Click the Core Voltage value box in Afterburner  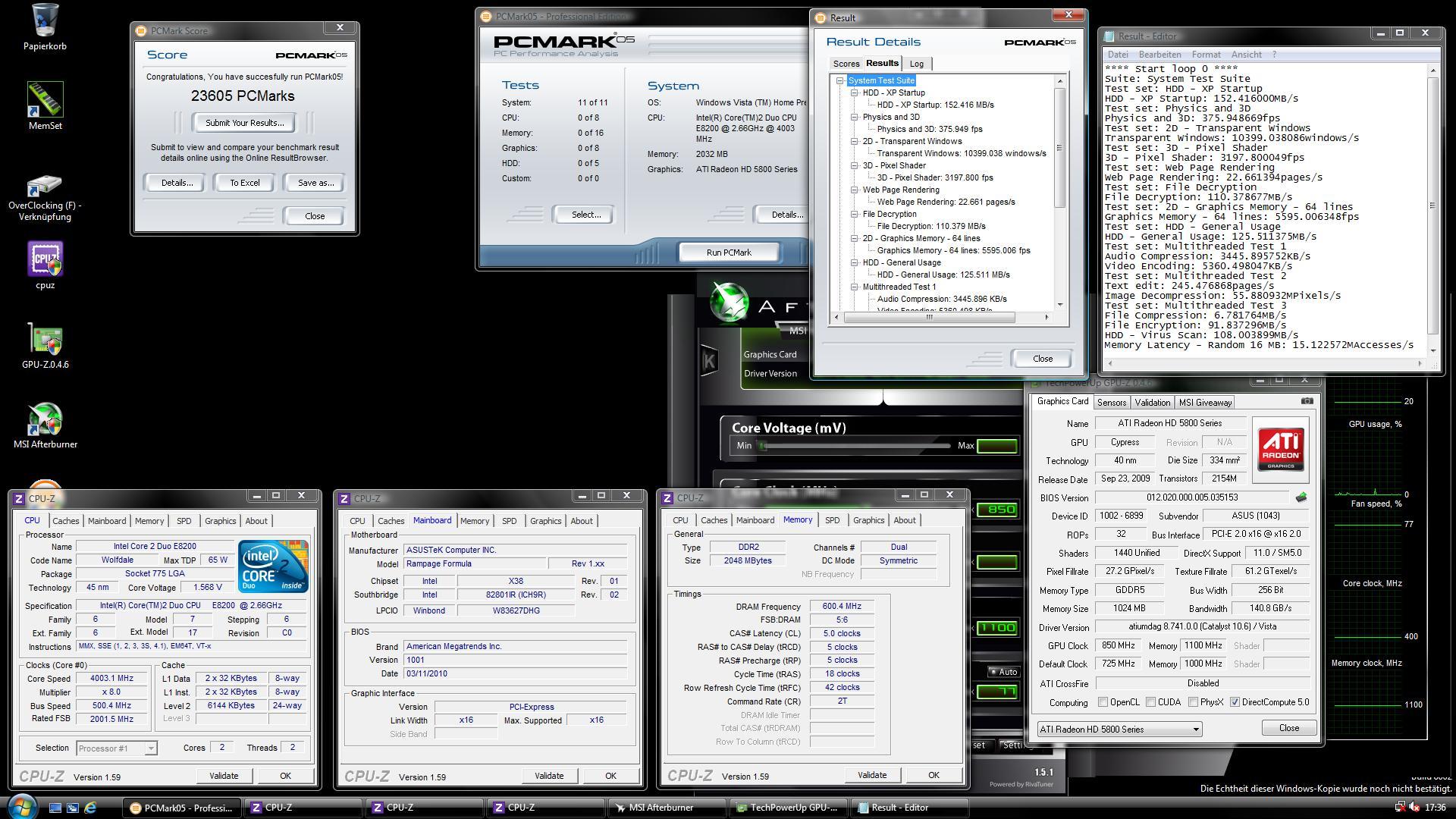pos(996,446)
